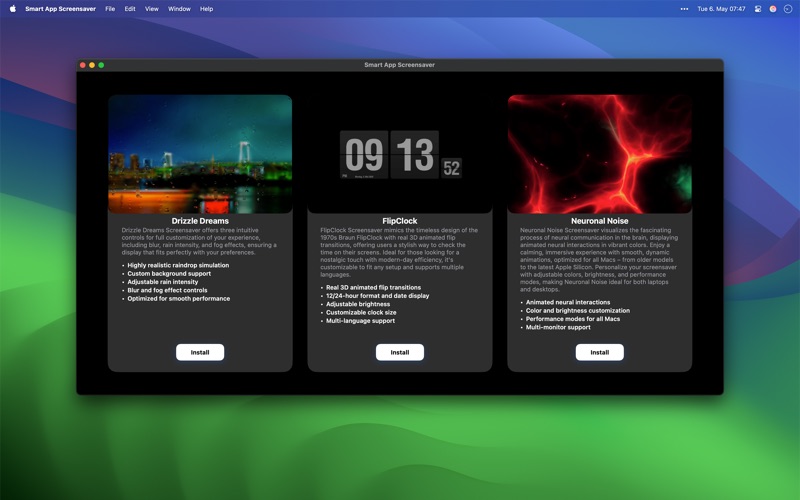Click 'Multi-language support' bullet
800x500 pixels.
click(x=360, y=321)
